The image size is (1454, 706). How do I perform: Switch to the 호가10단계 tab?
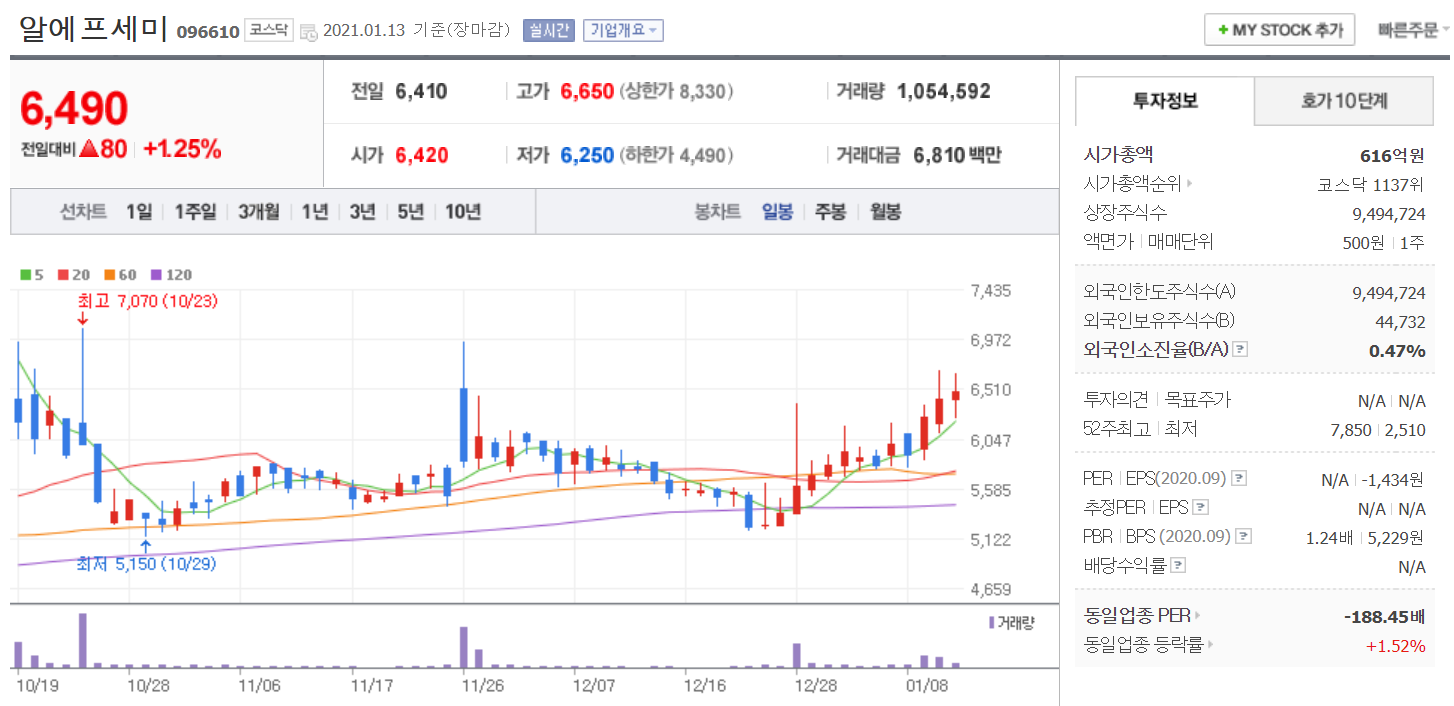[1344, 100]
